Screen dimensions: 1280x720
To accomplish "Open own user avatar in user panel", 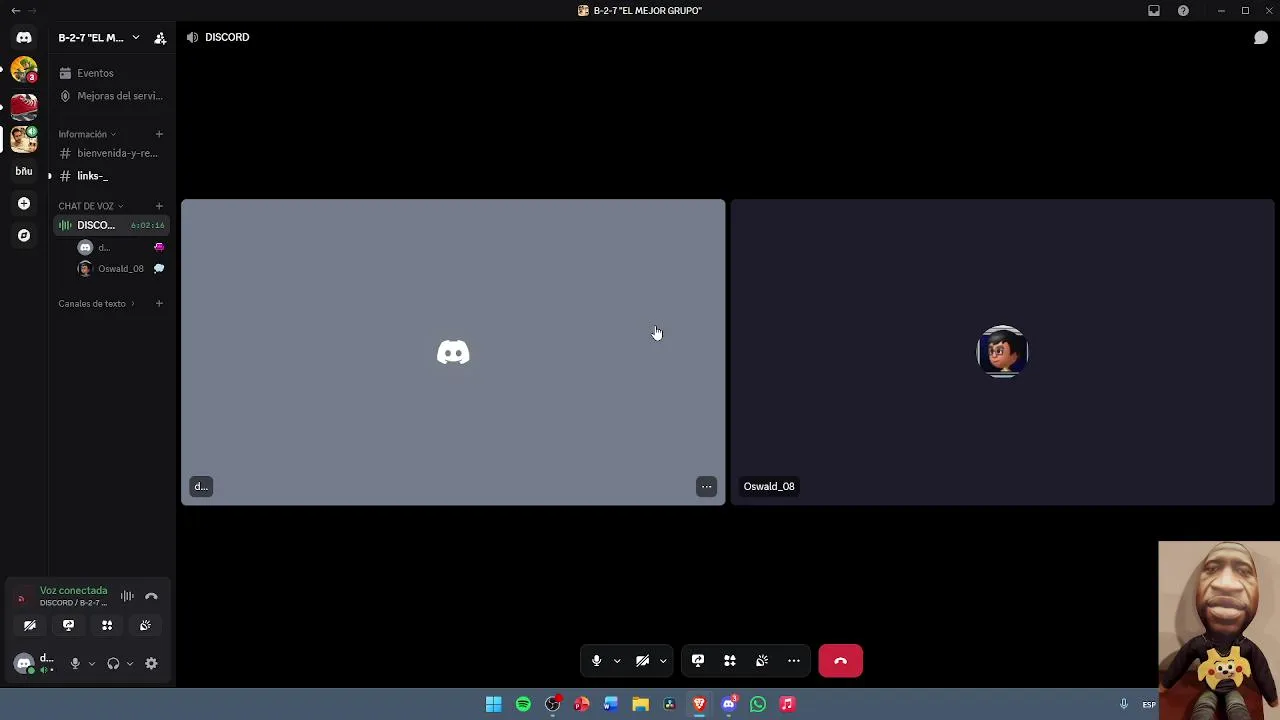I will pos(24,663).
